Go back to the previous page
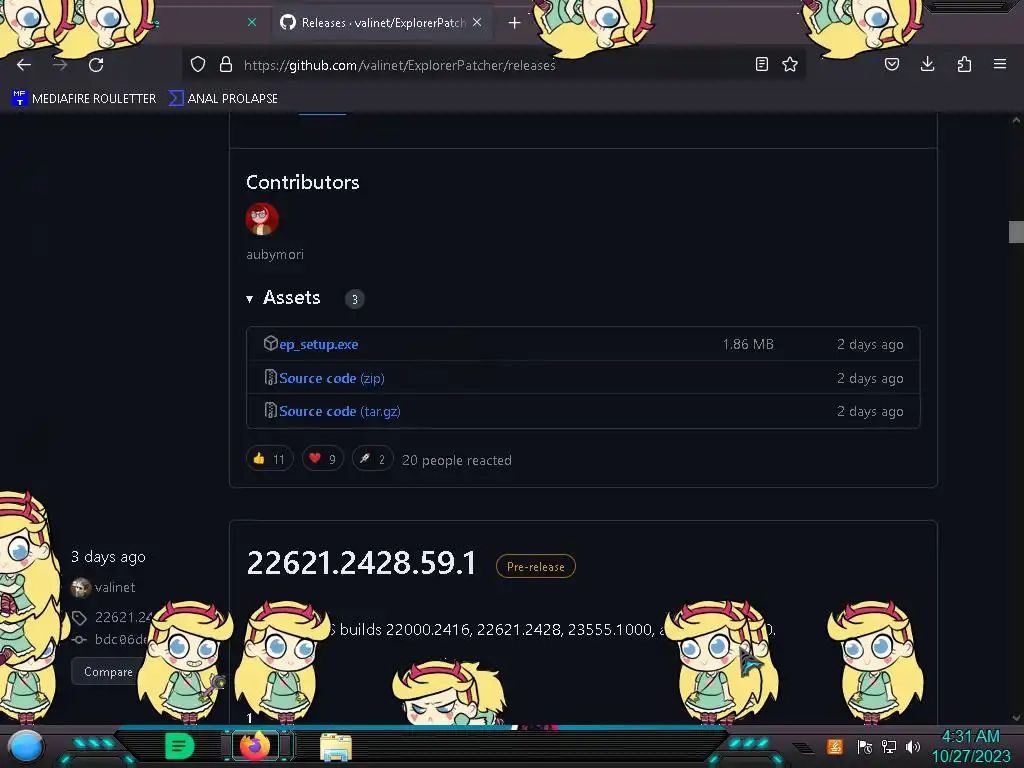The width and height of the screenshot is (1024, 768). pos(24,65)
